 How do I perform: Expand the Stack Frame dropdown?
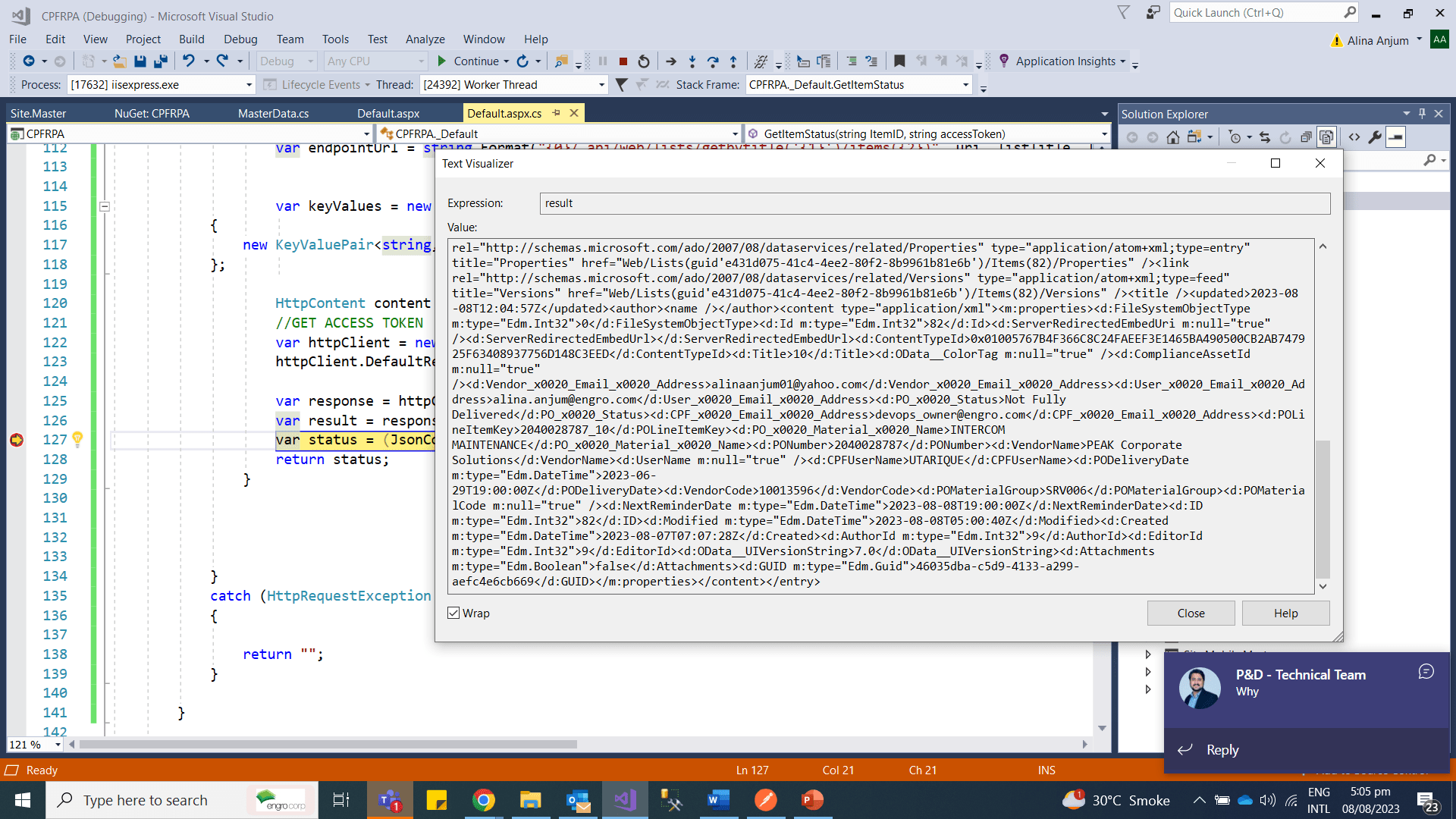(965, 84)
